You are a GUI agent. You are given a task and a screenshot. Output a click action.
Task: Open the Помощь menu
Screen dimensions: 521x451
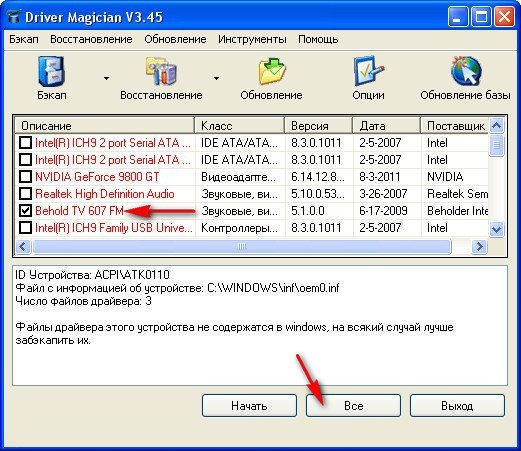pos(318,39)
